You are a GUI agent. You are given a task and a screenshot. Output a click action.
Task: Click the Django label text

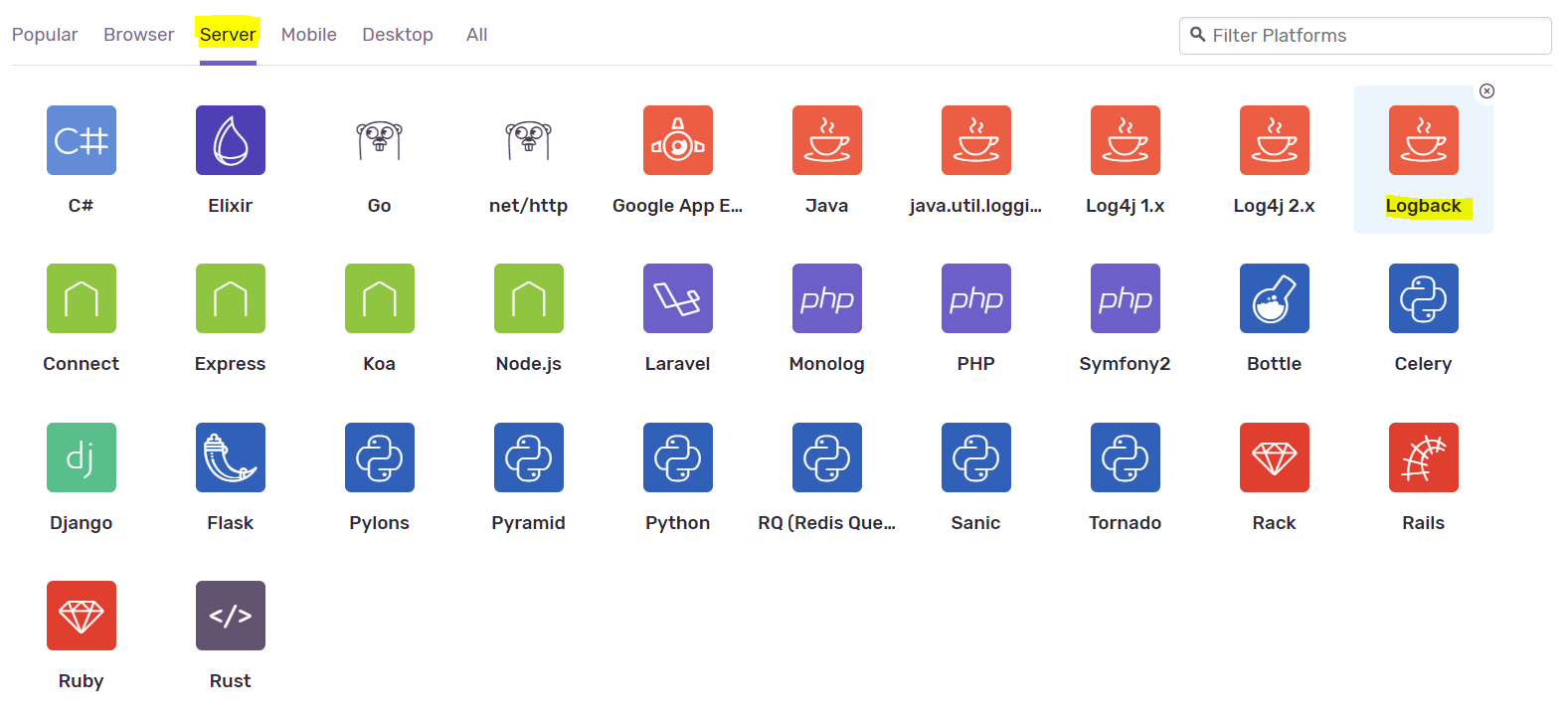pos(82,523)
